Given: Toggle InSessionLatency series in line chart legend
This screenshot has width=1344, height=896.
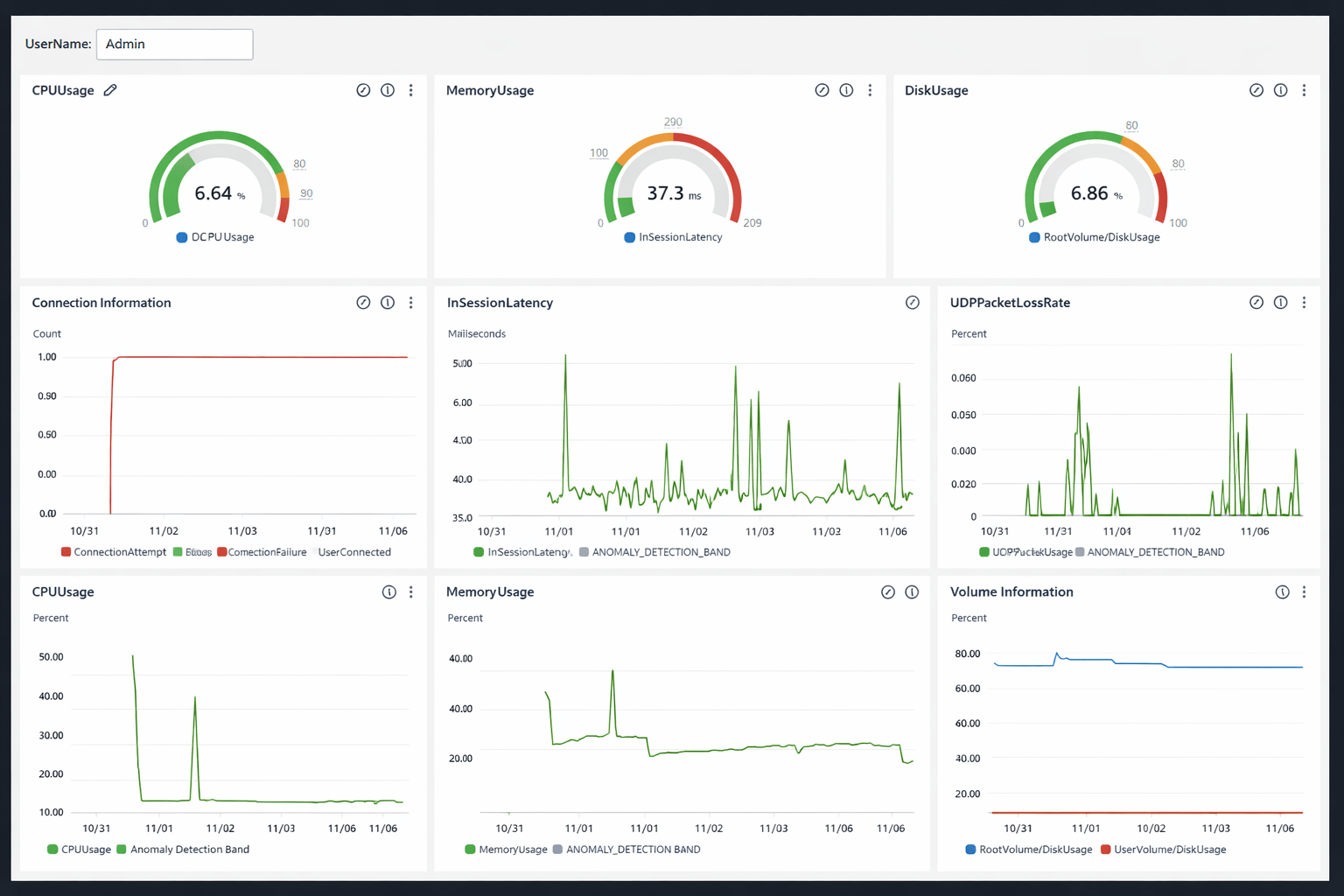Looking at the screenshot, I should (x=522, y=552).
